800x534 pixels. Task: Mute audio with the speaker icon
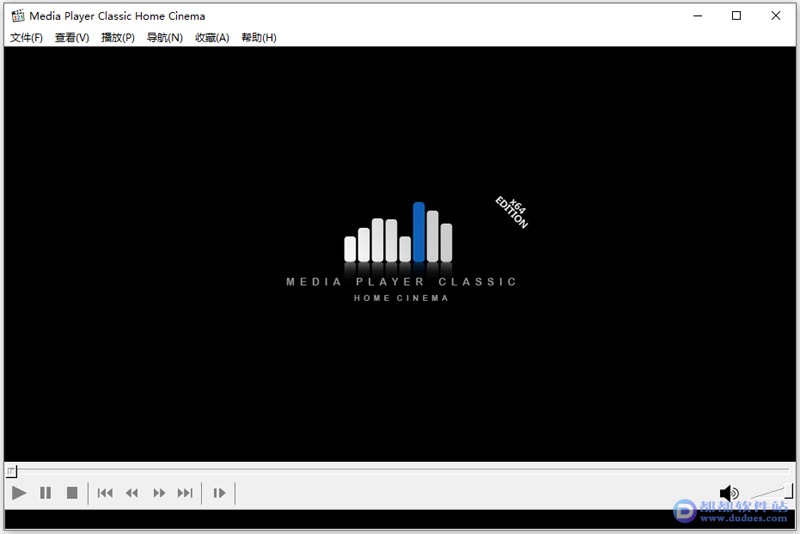tap(729, 493)
